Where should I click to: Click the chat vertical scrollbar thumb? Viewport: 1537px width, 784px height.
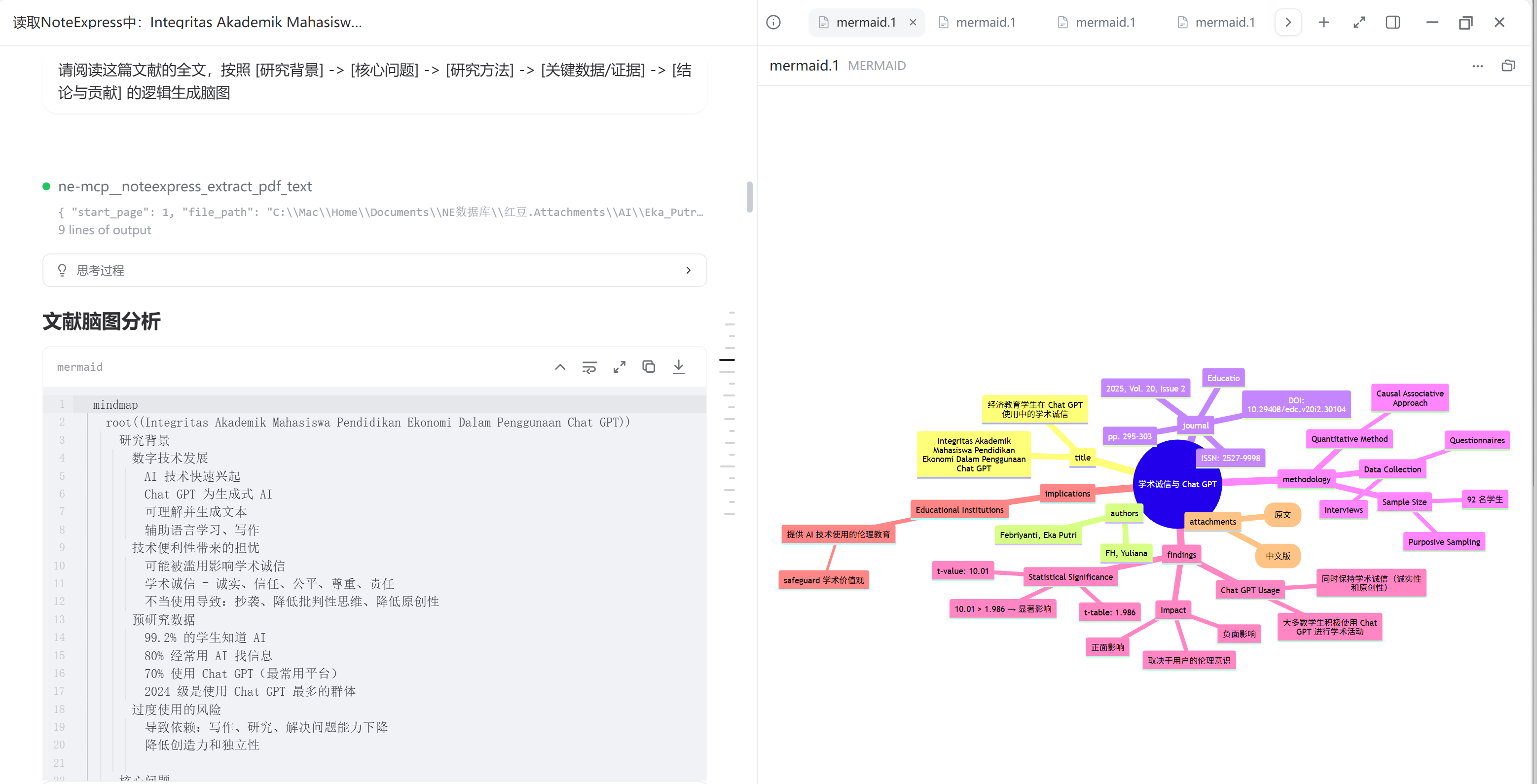click(749, 197)
